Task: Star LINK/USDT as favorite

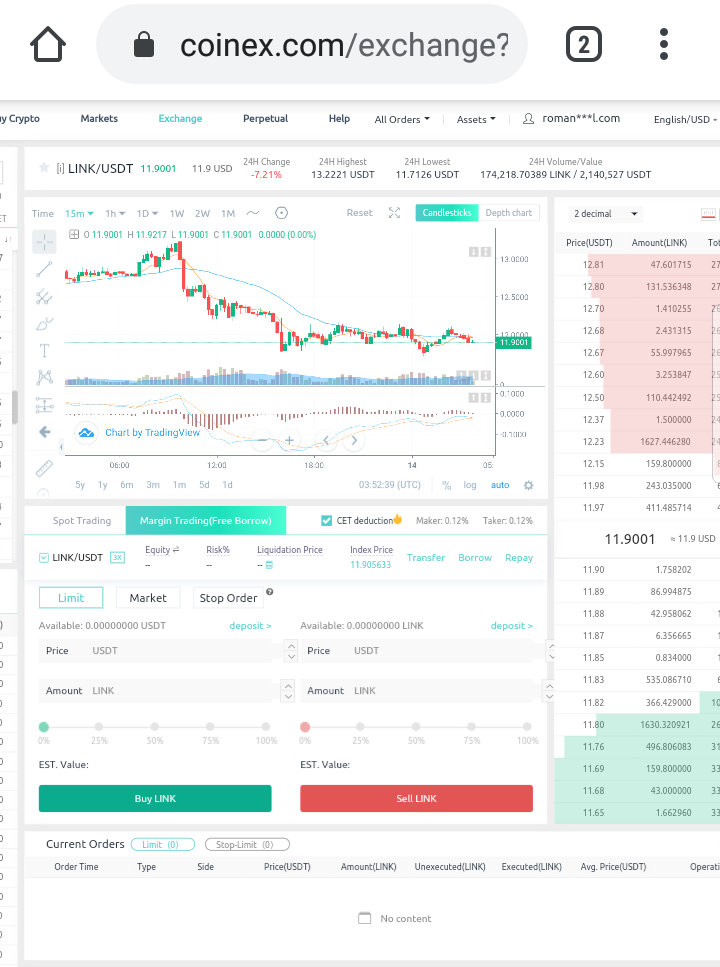Action: click(44, 168)
